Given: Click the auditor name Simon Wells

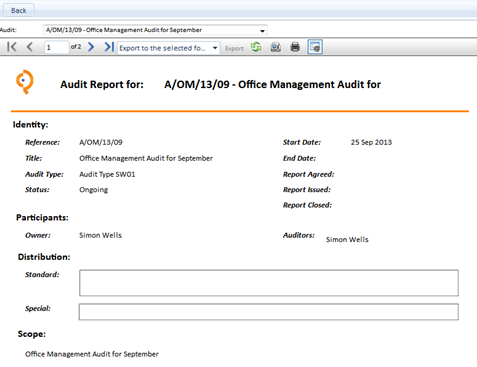Looking at the screenshot, I should coord(347,240).
